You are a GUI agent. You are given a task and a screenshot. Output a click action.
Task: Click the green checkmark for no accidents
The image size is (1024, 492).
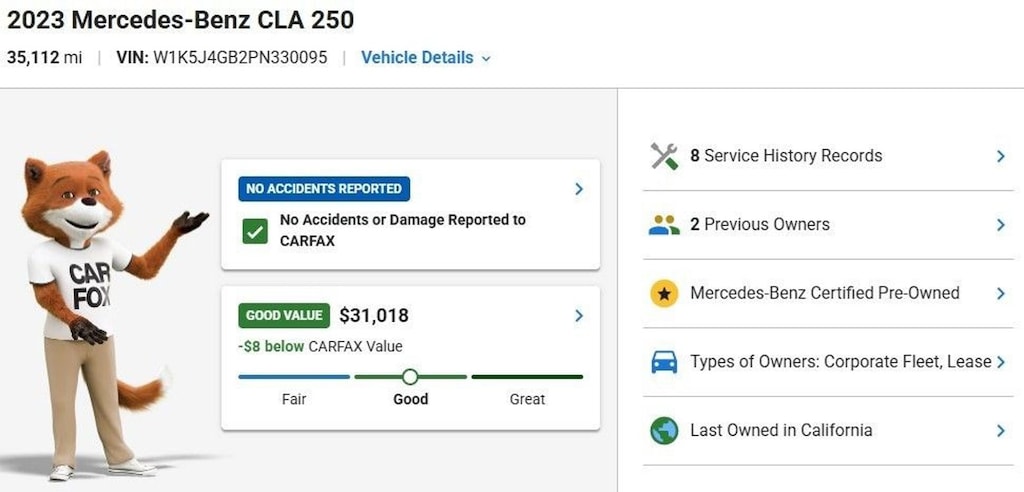click(255, 231)
